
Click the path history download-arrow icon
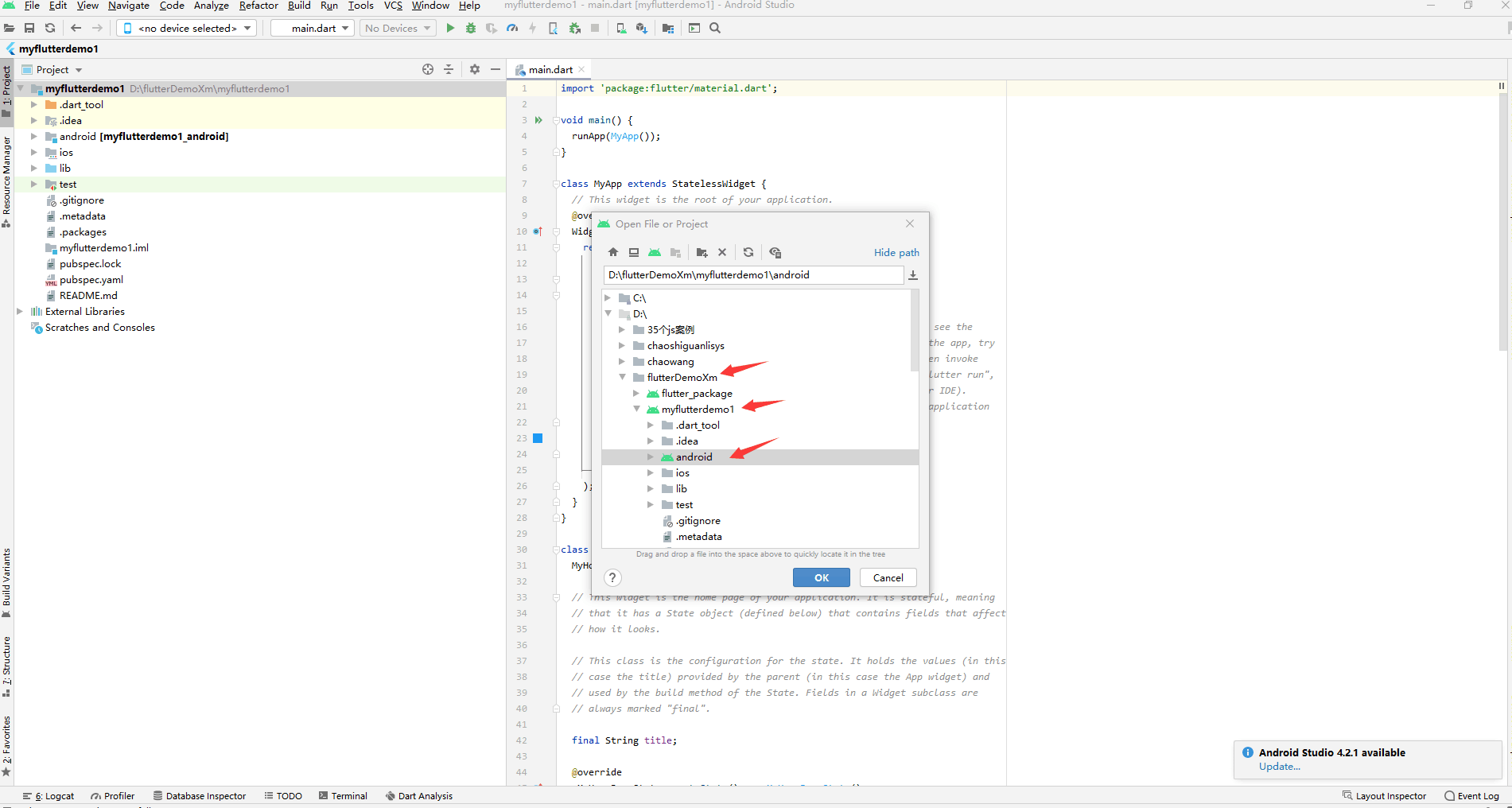click(913, 275)
